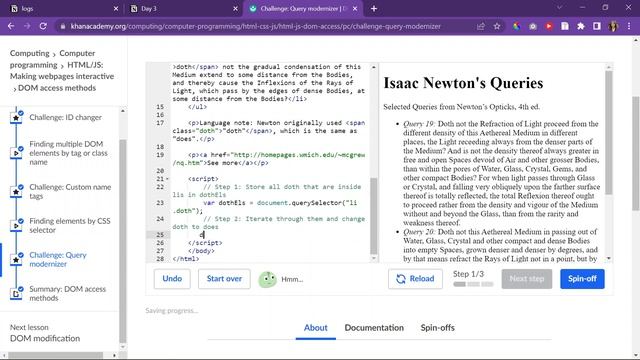
Task: Click the document extension icon
Action: tap(565, 26)
